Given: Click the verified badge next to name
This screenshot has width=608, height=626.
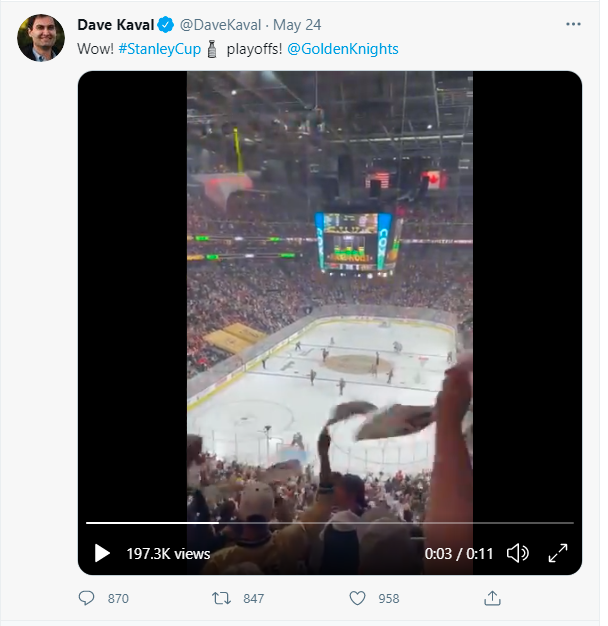Looking at the screenshot, I should click(x=166, y=24).
